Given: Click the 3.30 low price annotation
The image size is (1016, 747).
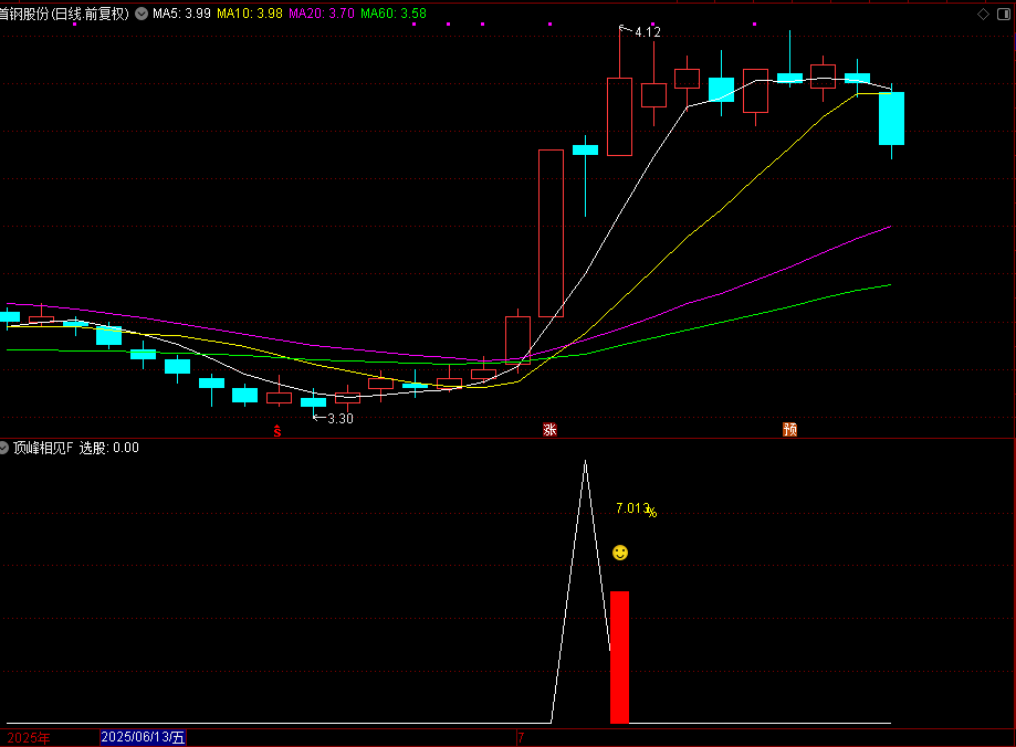Looking at the screenshot, I should click(x=340, y=418).
